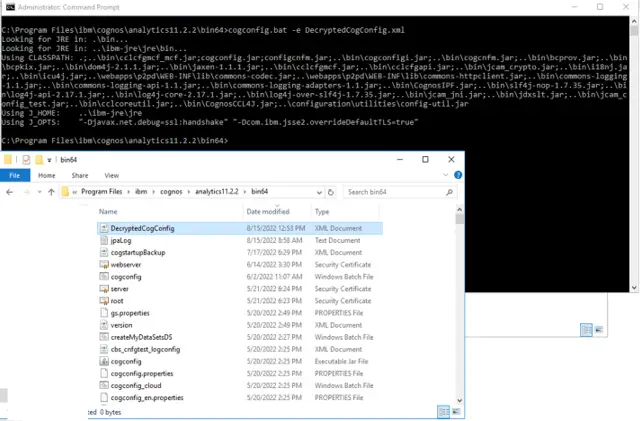Maximize the bin64 Explorer window
The height and width of the screenshot is (421, 640).
[425, 159]
